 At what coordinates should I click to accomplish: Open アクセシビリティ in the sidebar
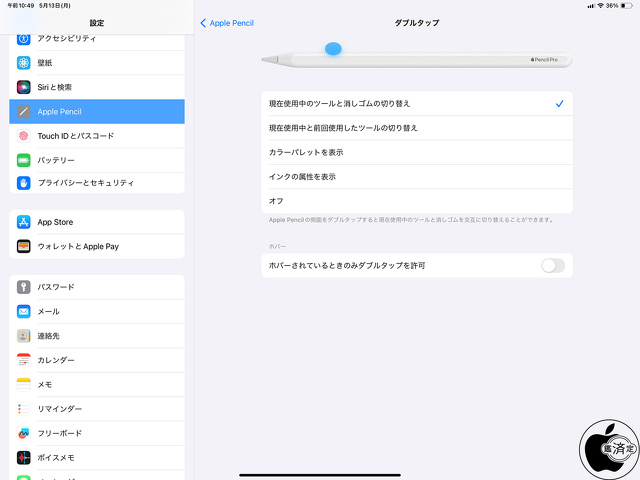tap(97, 40)
